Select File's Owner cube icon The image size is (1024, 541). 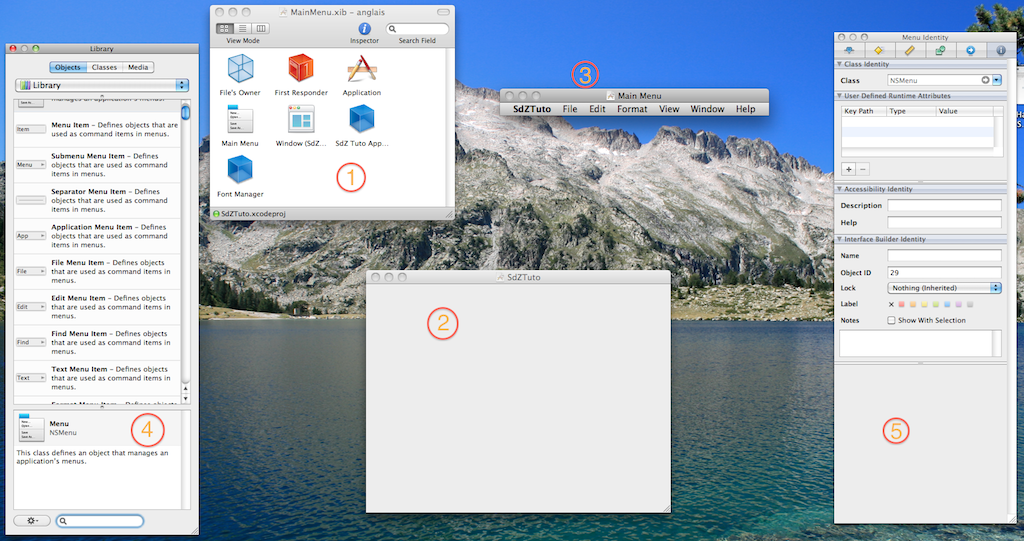click(240, 69)
